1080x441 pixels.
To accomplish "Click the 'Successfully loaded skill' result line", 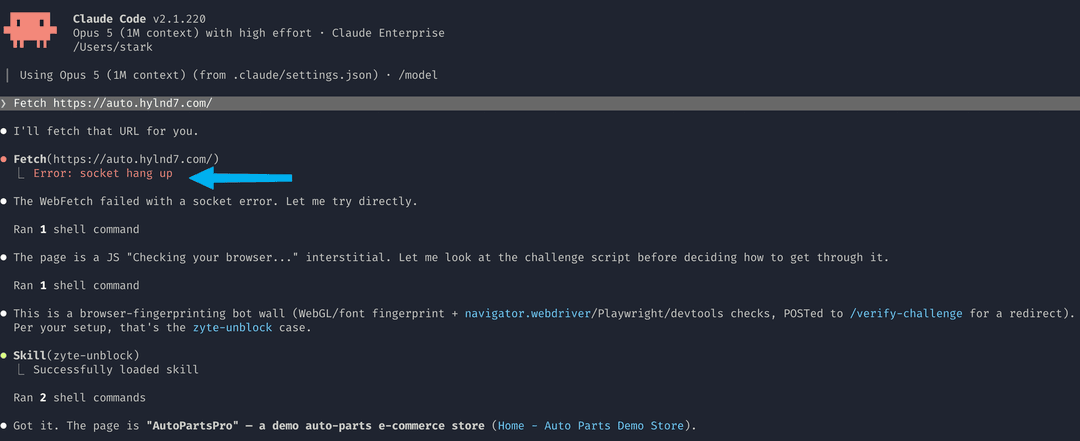I will tap(116, 370).
